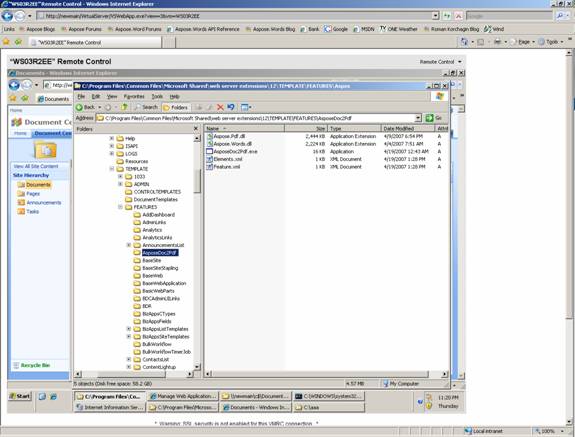
Task: Switch to Manage Web Application taskbar item
Action: pos(183,396)
